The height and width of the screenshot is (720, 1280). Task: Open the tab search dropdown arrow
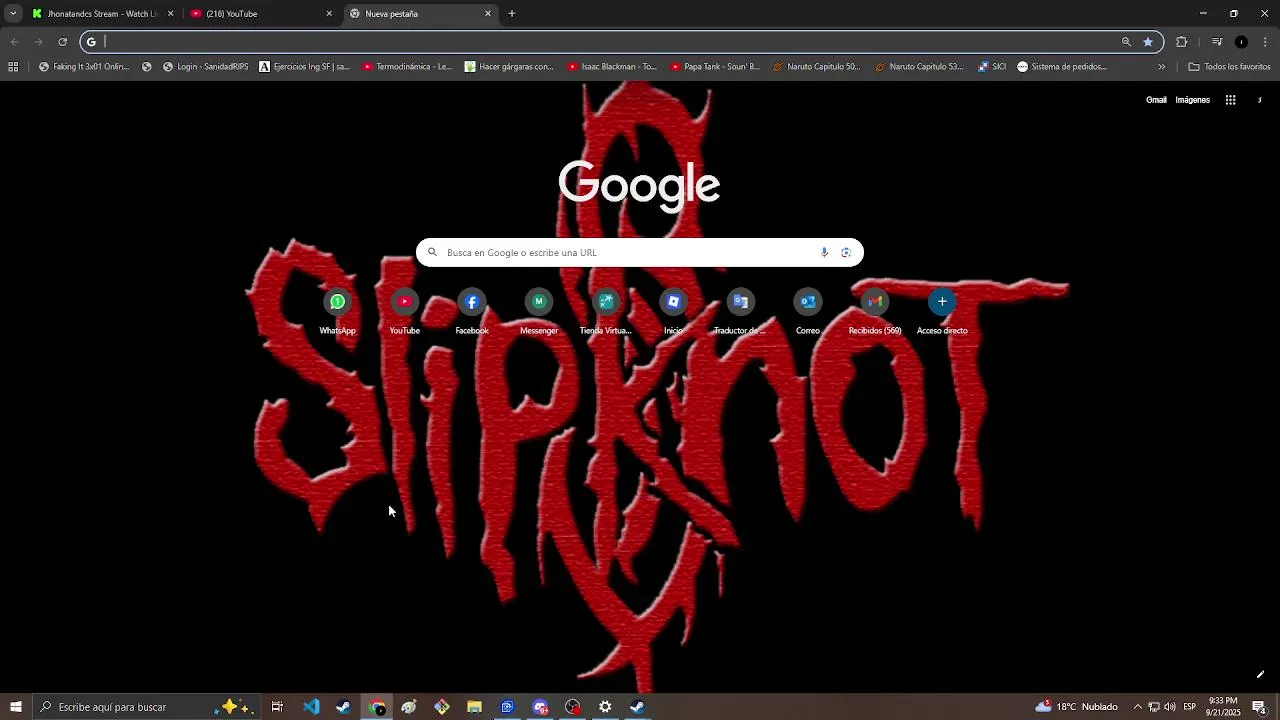pos(13,14)
